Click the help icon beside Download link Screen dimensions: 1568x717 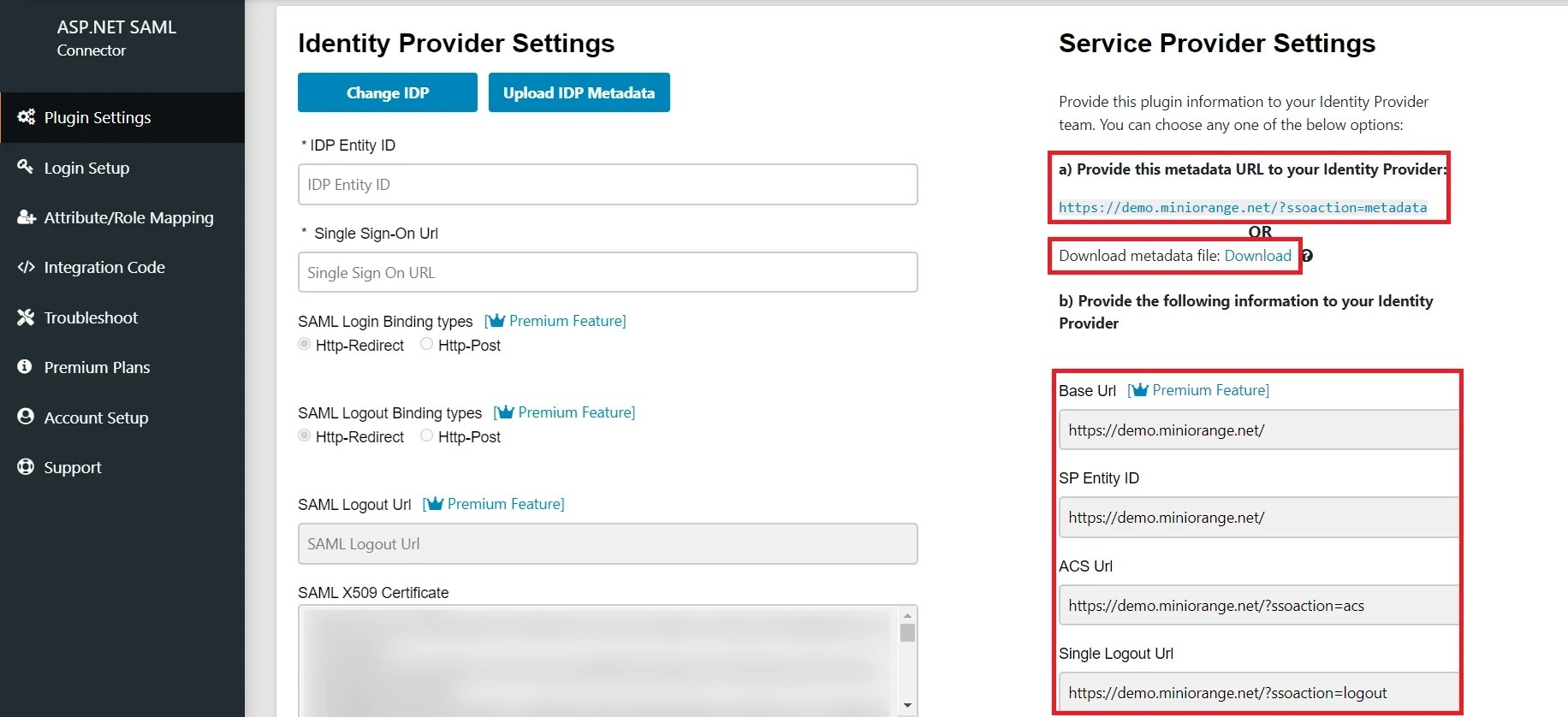(1307, 256)
